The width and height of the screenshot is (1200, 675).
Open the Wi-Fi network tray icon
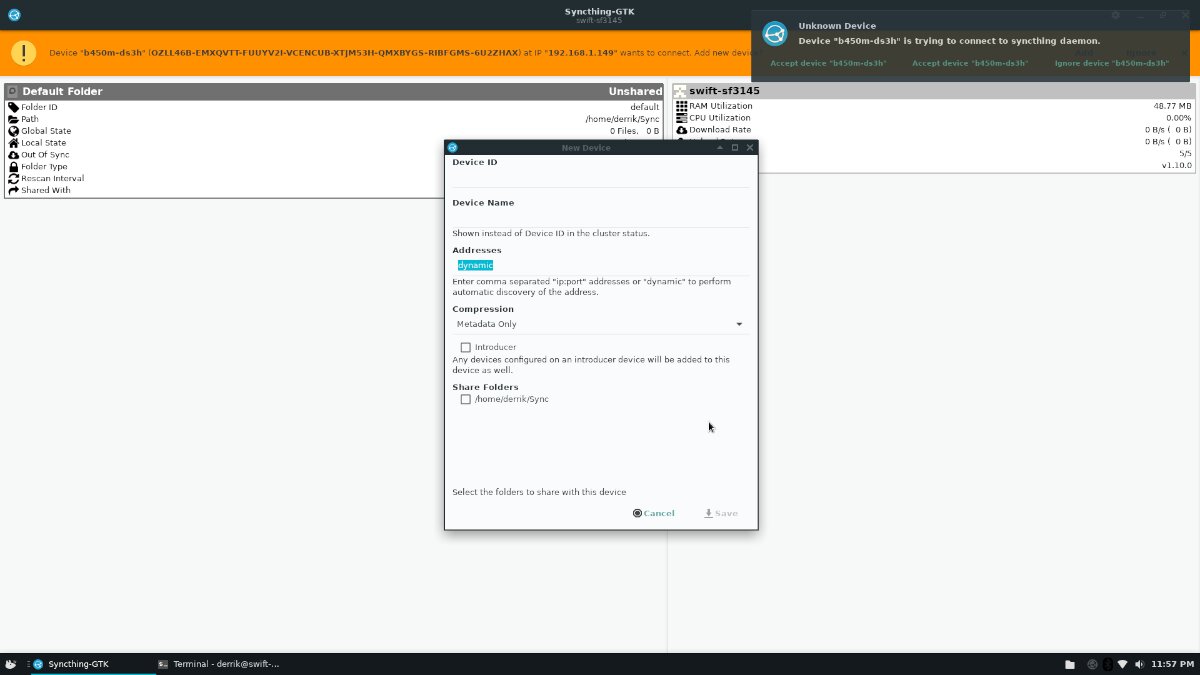1122,664
